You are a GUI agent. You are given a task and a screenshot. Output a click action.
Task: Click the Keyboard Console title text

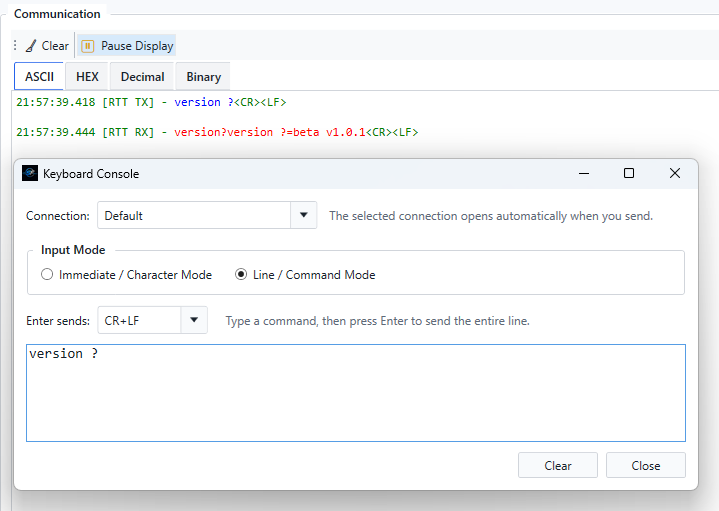point(91,174)
